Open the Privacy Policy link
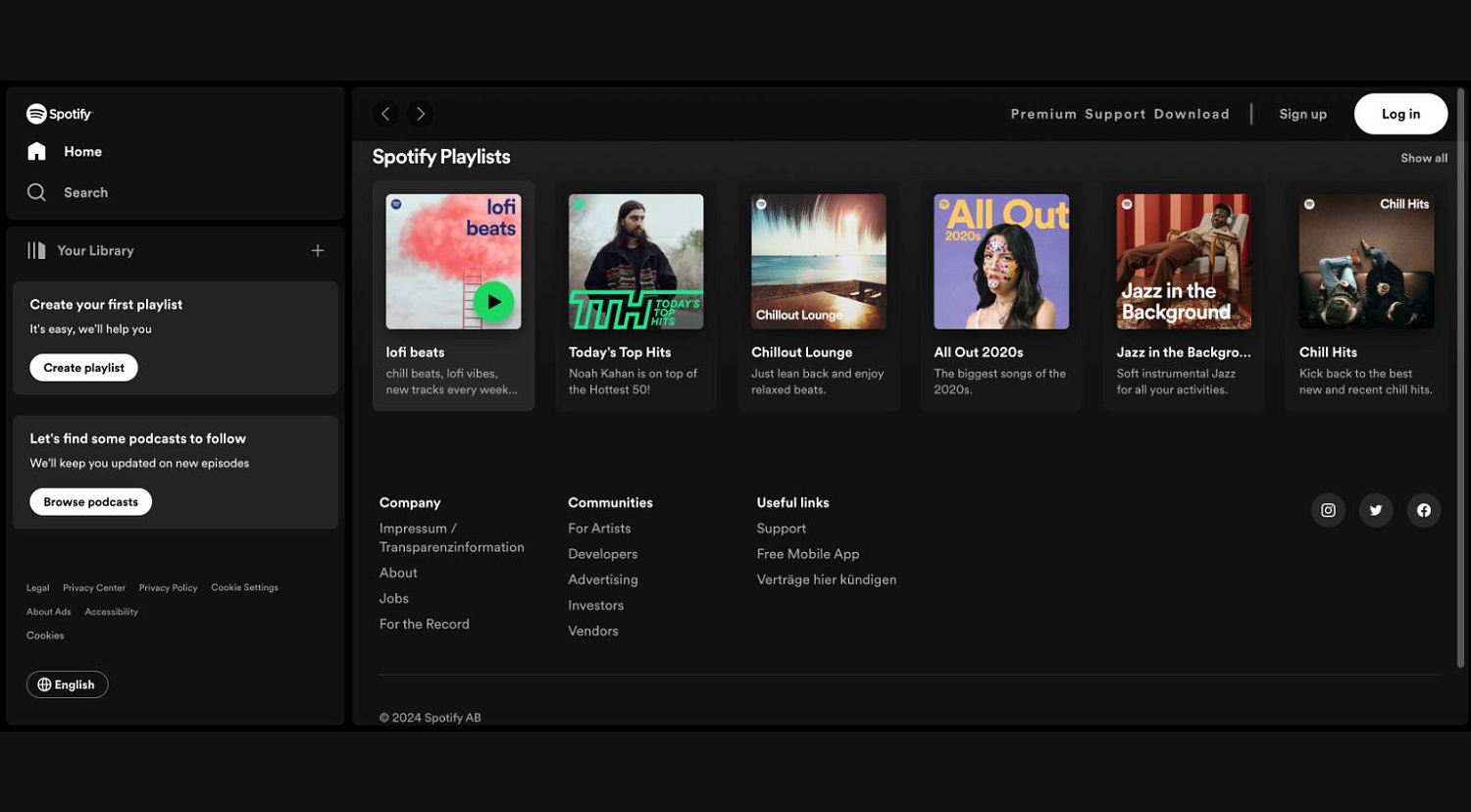 [x=168, y=587]
